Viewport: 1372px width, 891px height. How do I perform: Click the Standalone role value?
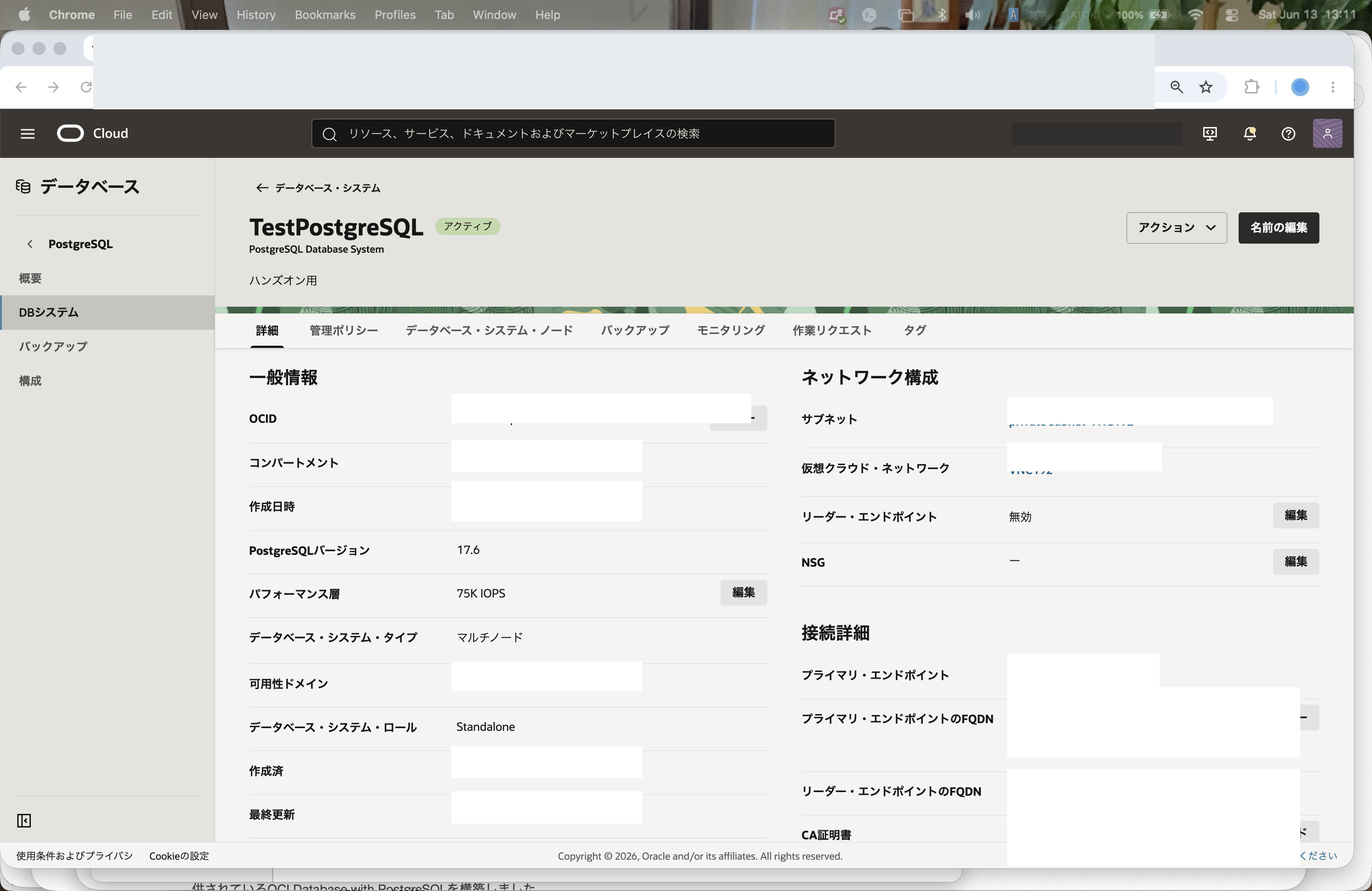click(485, 727)
